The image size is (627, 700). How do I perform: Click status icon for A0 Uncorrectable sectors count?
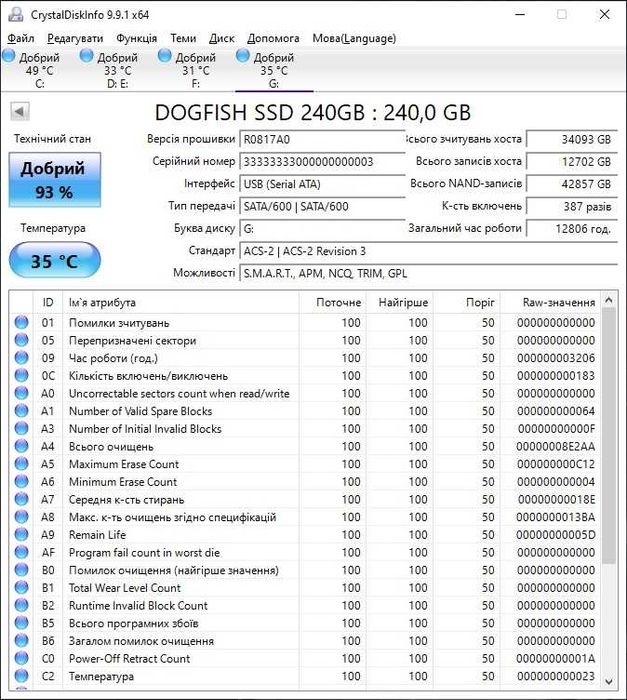21,393
